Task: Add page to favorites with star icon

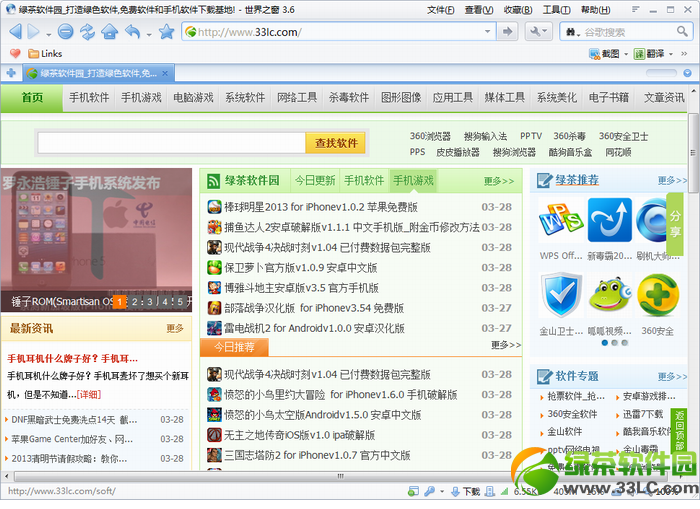Action: click(x=166, y=32)
